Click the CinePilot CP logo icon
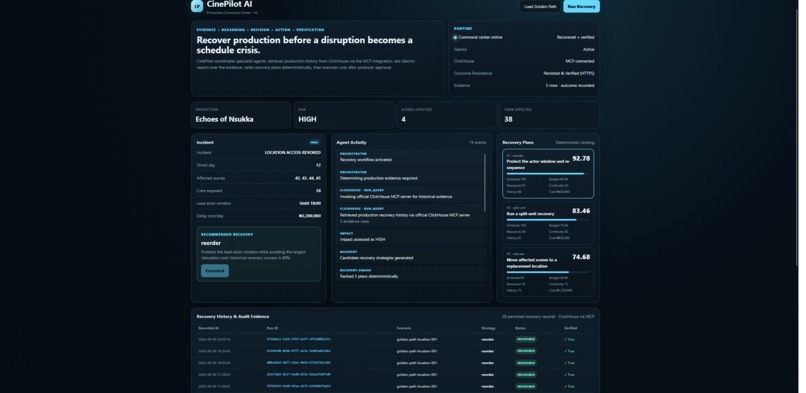806x393 pixels. click(x=197, y=6)
